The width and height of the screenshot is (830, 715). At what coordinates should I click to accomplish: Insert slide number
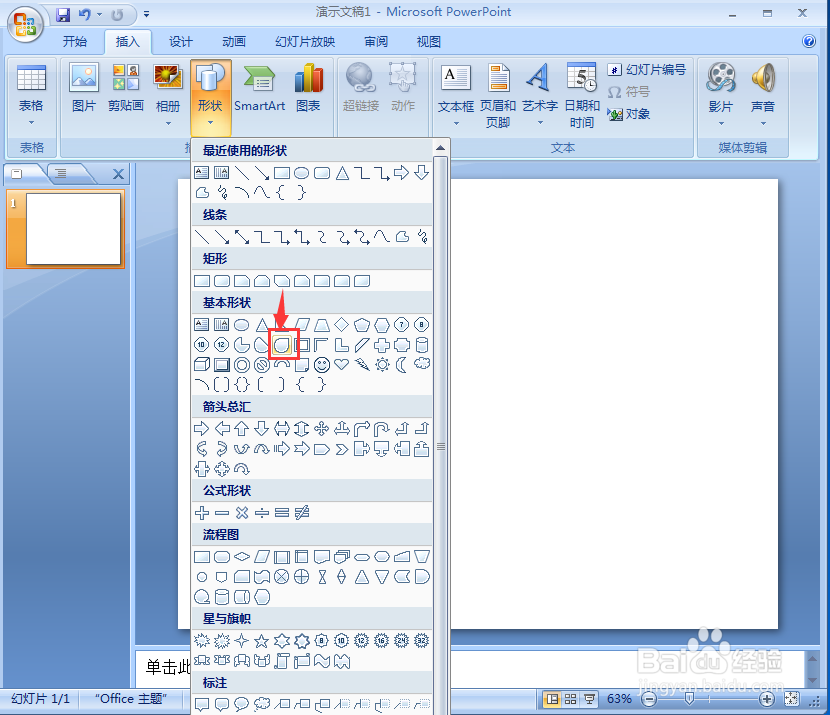tap(647, 69)
